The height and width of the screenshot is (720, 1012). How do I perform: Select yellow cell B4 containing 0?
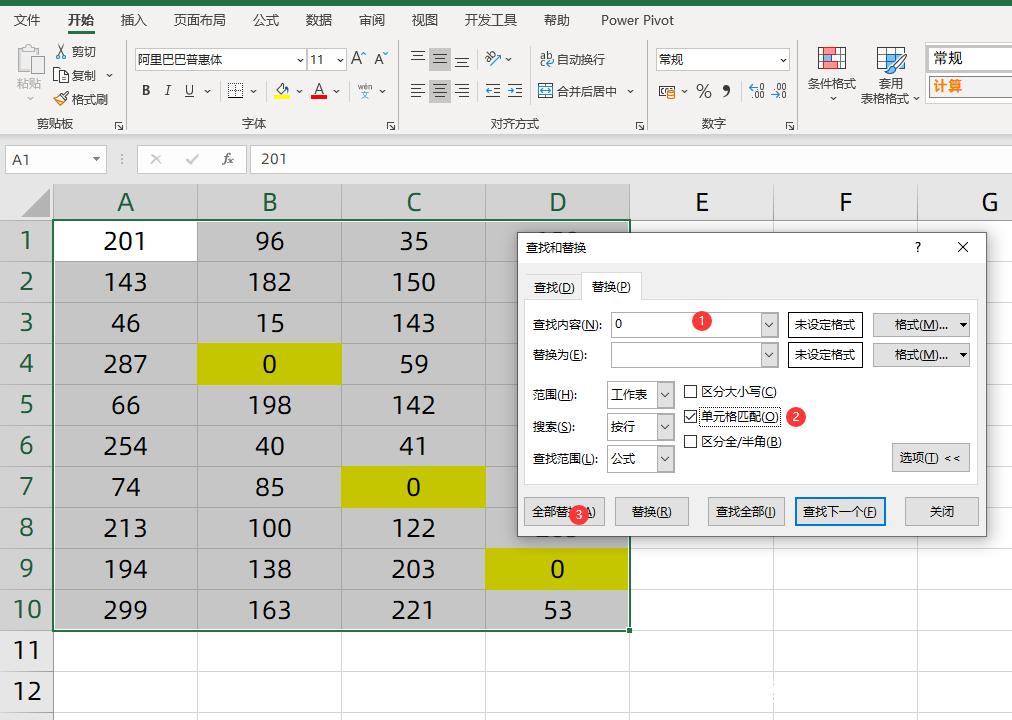pyautogui.click(x=269, y=365)
